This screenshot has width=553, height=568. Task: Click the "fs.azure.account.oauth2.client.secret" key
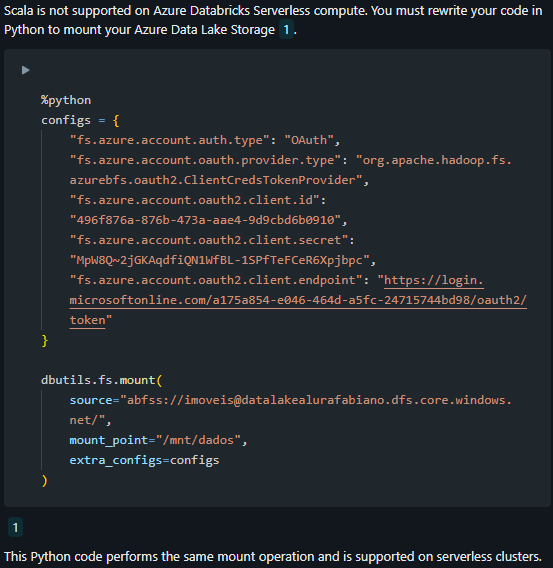coord(209,240)
